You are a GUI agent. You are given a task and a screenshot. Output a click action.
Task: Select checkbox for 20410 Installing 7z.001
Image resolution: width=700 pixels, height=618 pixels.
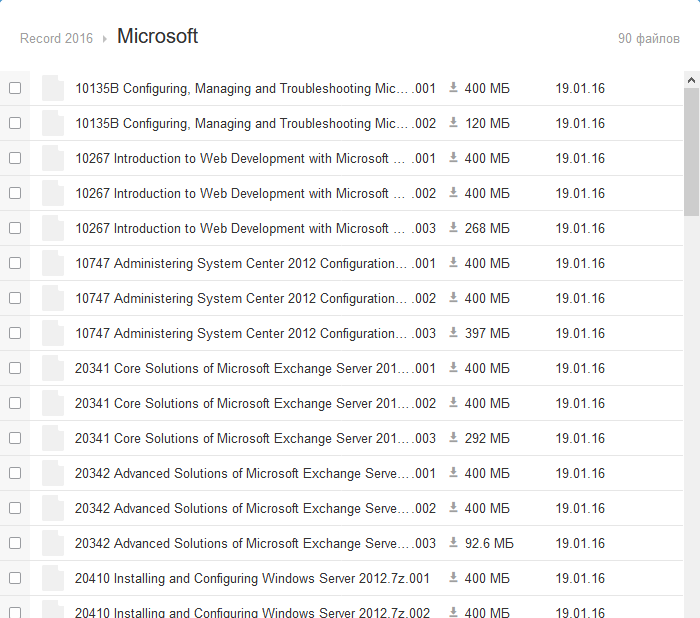[x=15, y=578]
